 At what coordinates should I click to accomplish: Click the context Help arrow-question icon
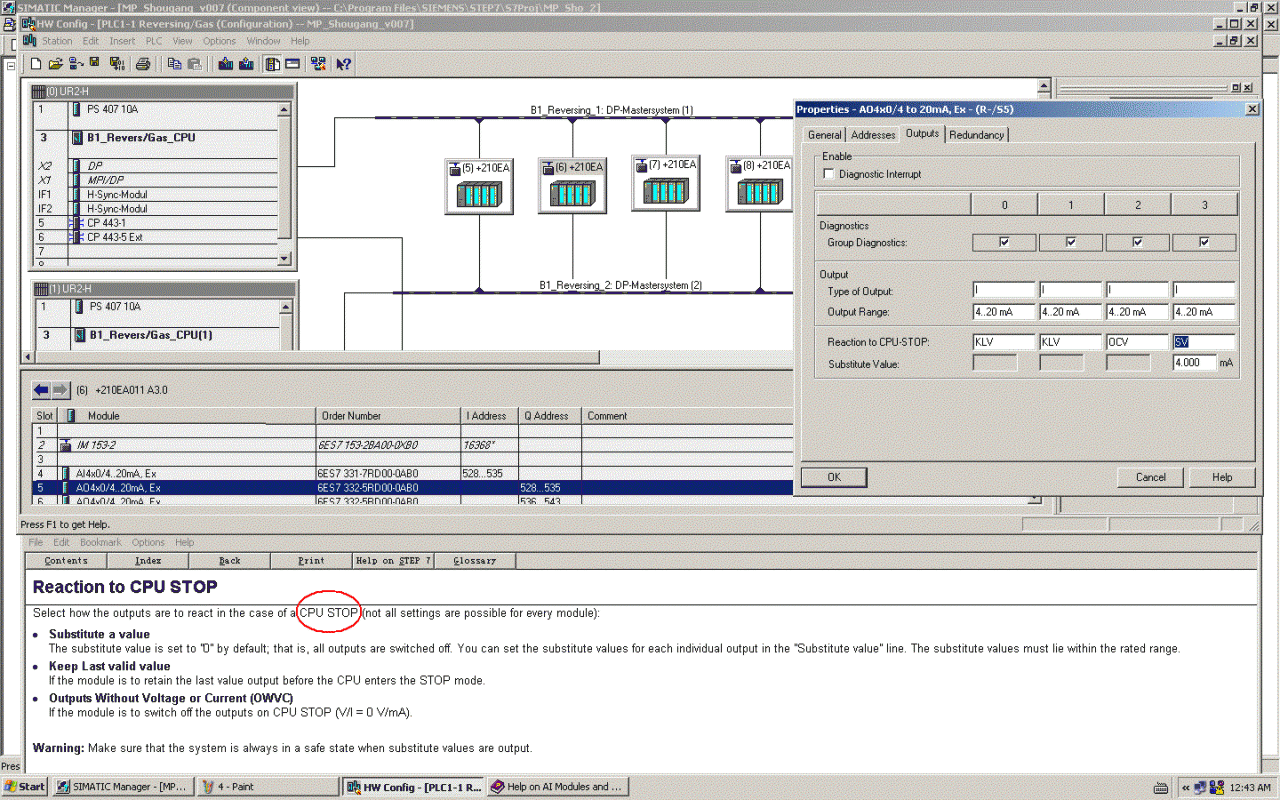[x=343, y=64]
